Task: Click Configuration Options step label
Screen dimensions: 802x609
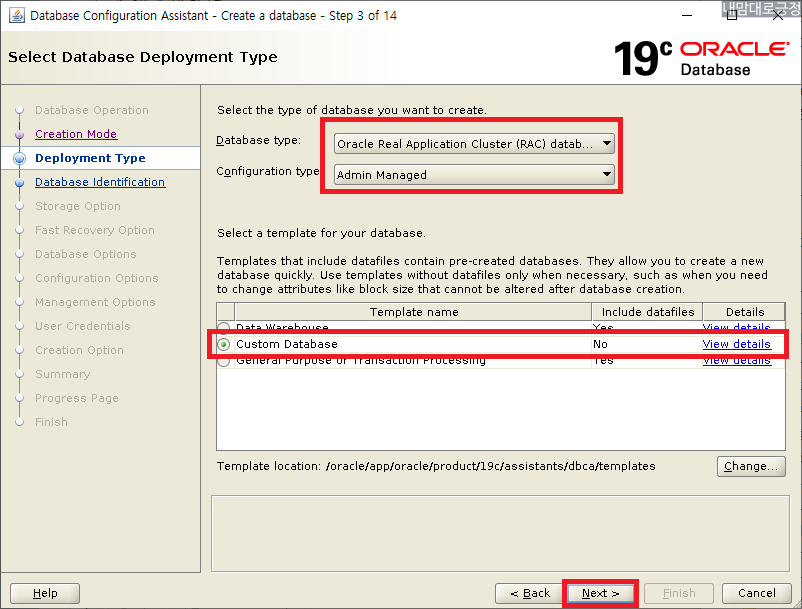Action: coord(97,278)
